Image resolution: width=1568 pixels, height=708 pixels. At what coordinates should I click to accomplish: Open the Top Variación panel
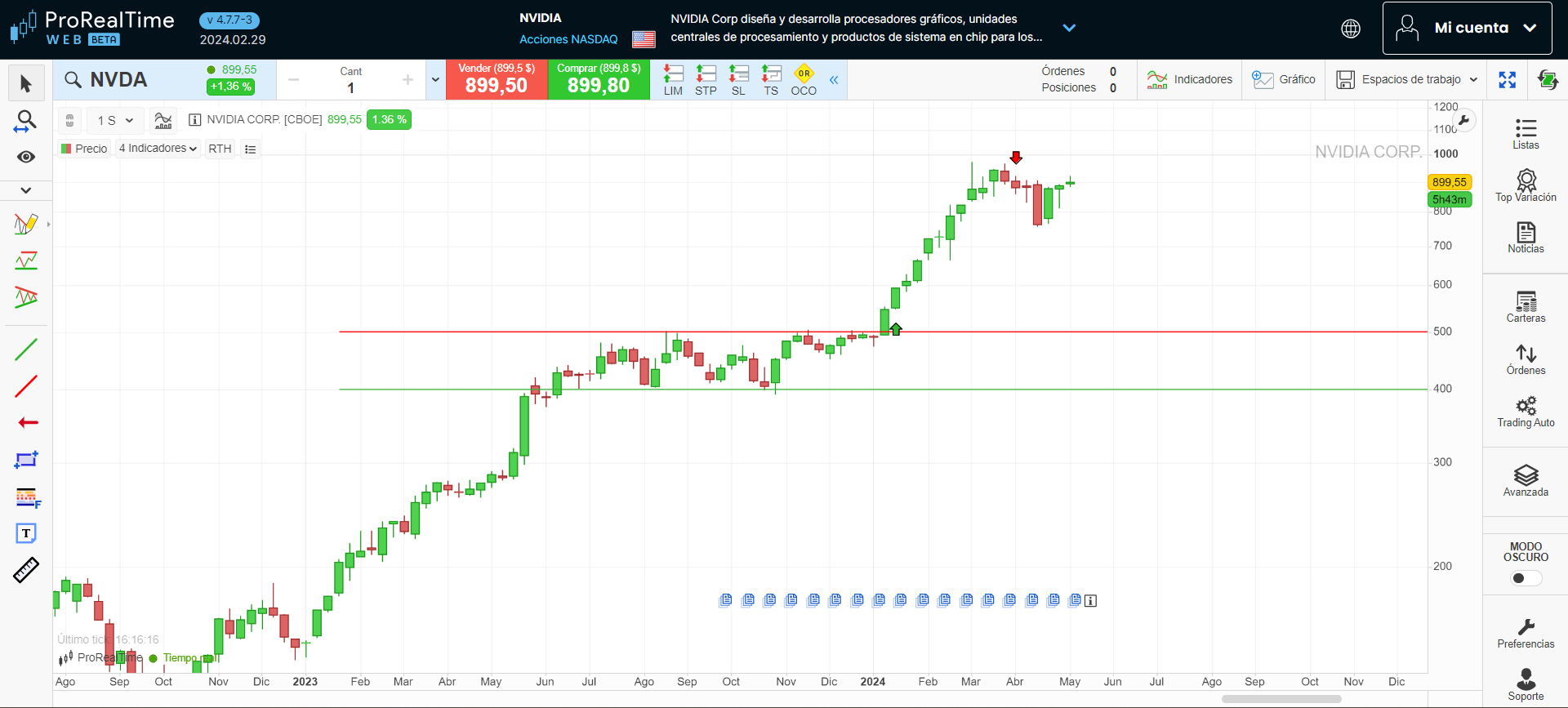click(x=1526, y=185)
